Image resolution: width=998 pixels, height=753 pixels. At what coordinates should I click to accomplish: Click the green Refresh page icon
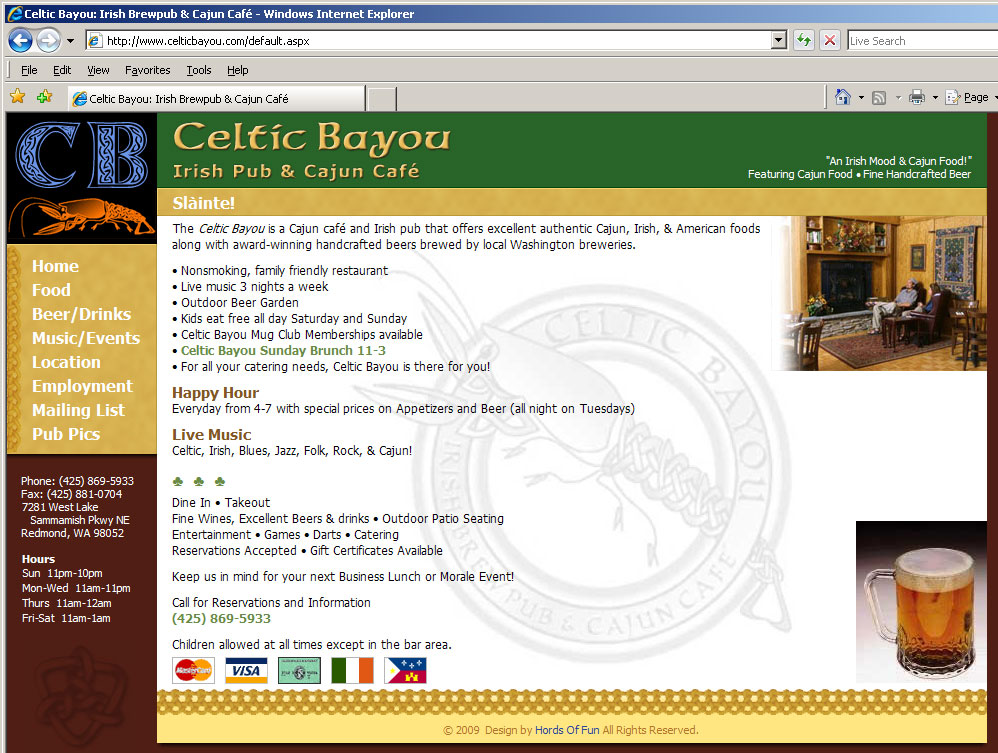804,41
